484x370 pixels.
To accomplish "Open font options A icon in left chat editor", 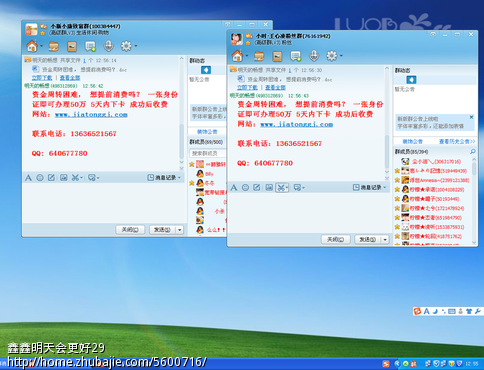I will pyautogui.click(x=28, y=178).
